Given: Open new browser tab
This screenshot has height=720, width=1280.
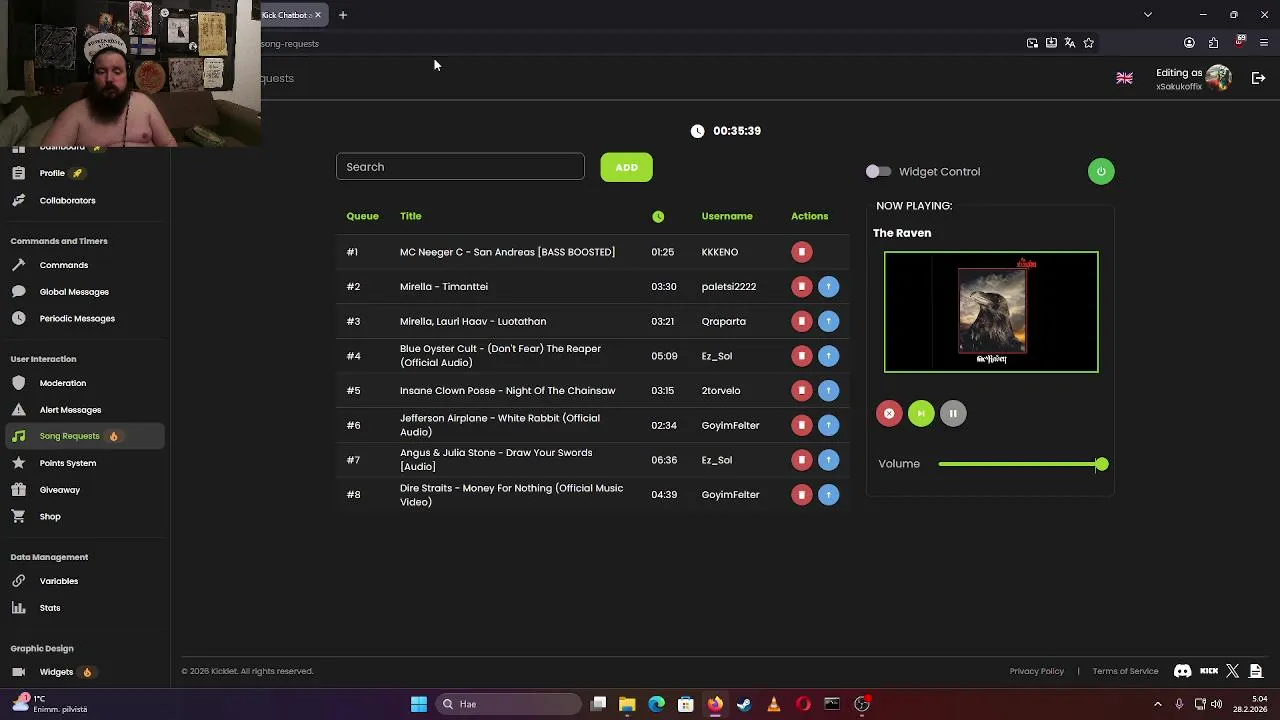Looking at the screenshot, I should pos(342,15).
